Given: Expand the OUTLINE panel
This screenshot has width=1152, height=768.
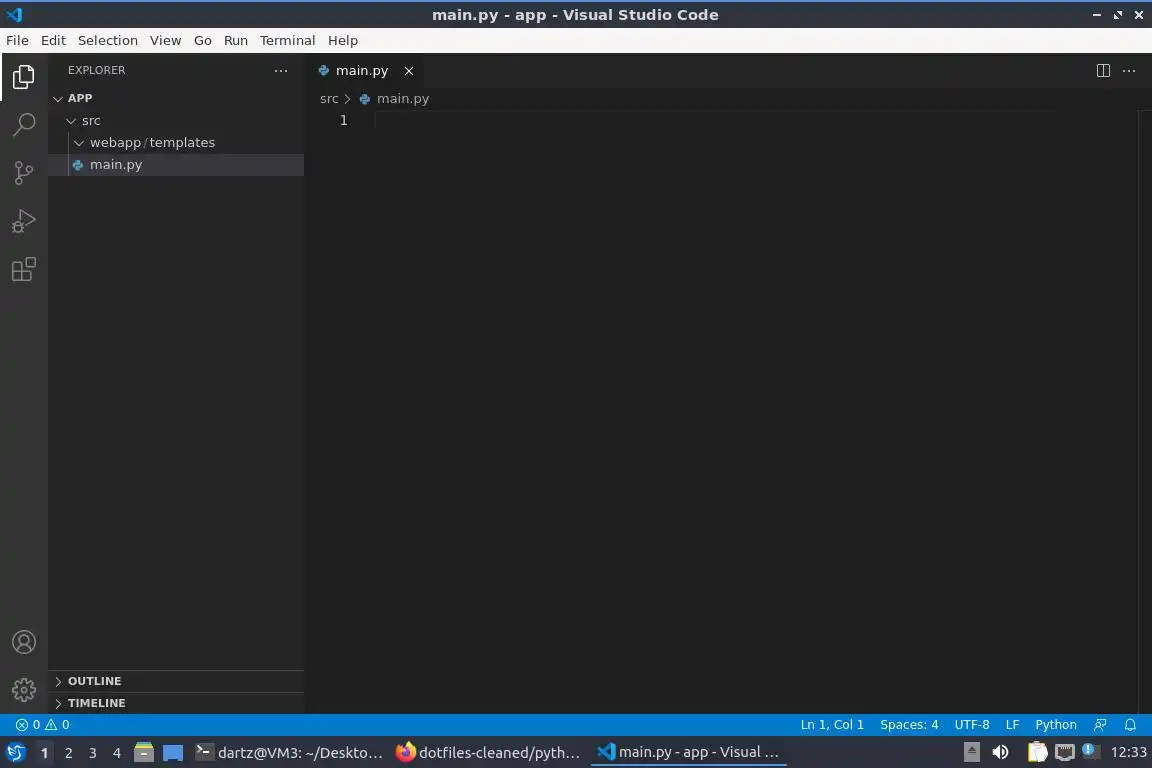Looking at the screenshot, I should pos(176,681).
